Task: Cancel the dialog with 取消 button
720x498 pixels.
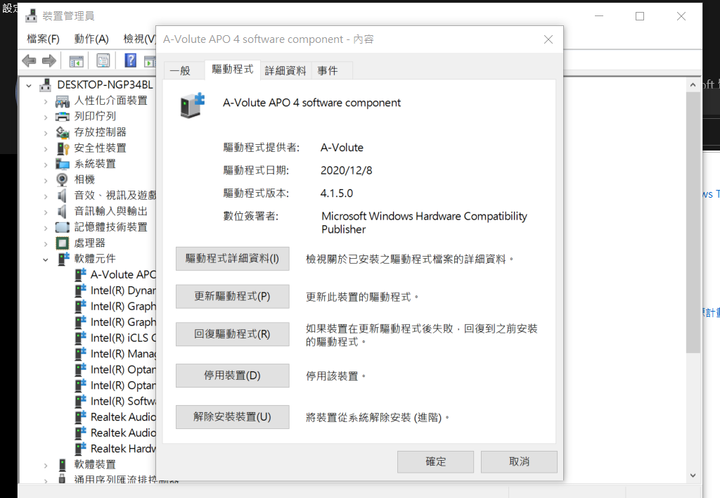Action: [x=519, y=461]
